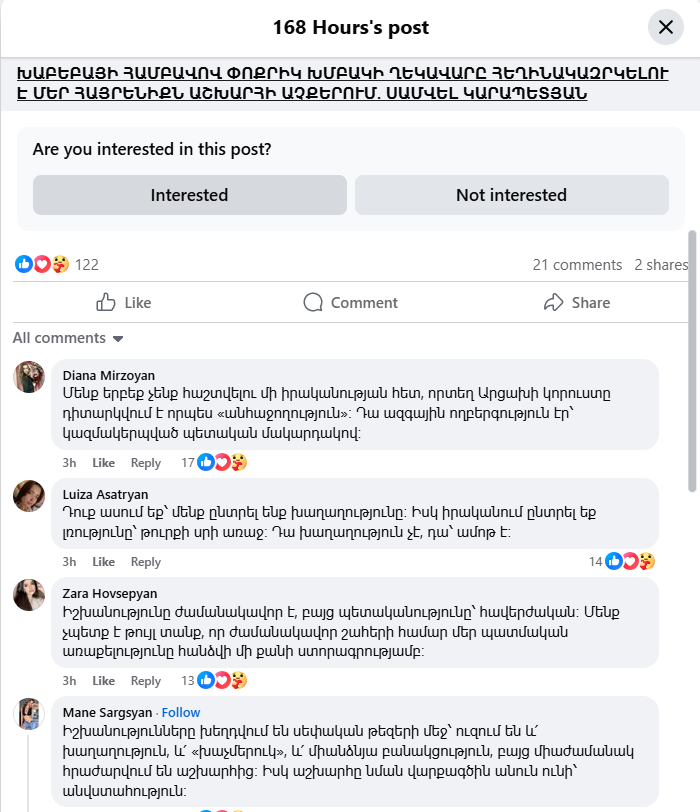700x812 pixels.
Task: Click Mane Sargsyan's profile avatar
Action: point(29,713)
